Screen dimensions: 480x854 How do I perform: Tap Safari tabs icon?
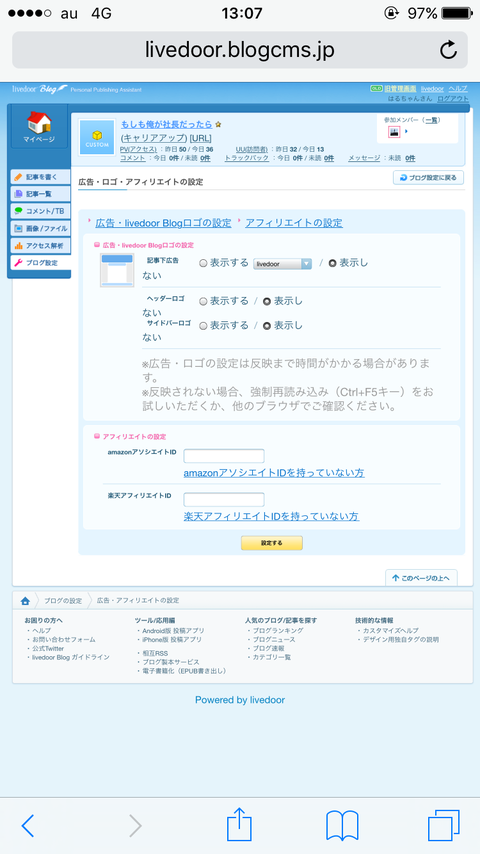[443, 826]
